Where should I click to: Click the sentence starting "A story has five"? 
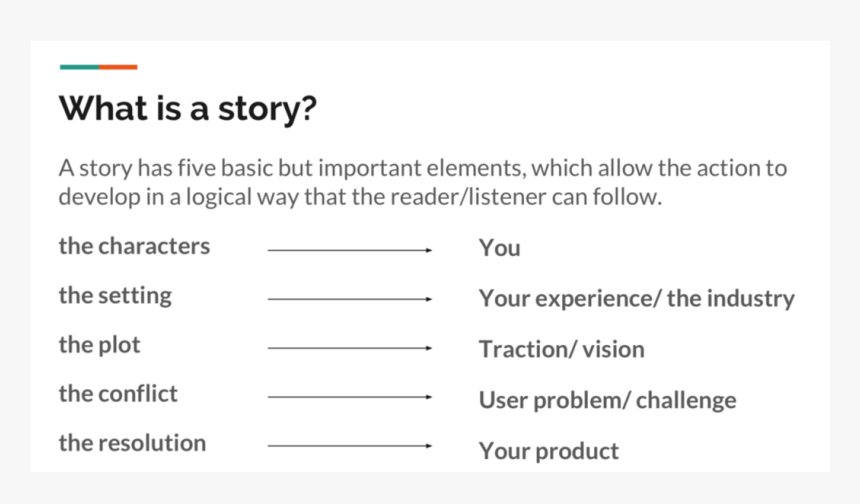click(422, 168)
